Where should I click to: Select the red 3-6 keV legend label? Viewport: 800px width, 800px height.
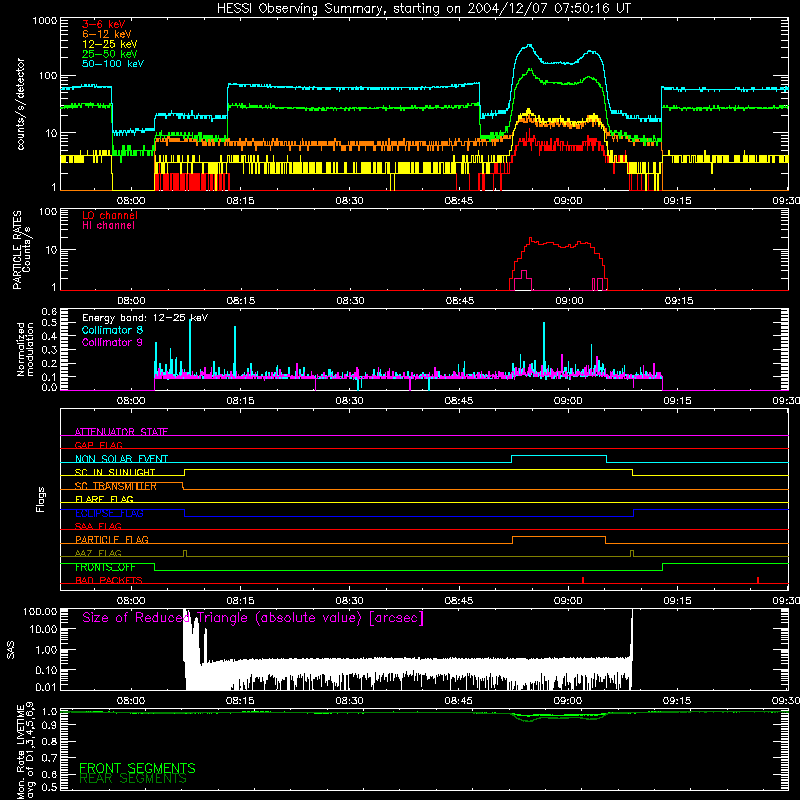click(103, 24)
